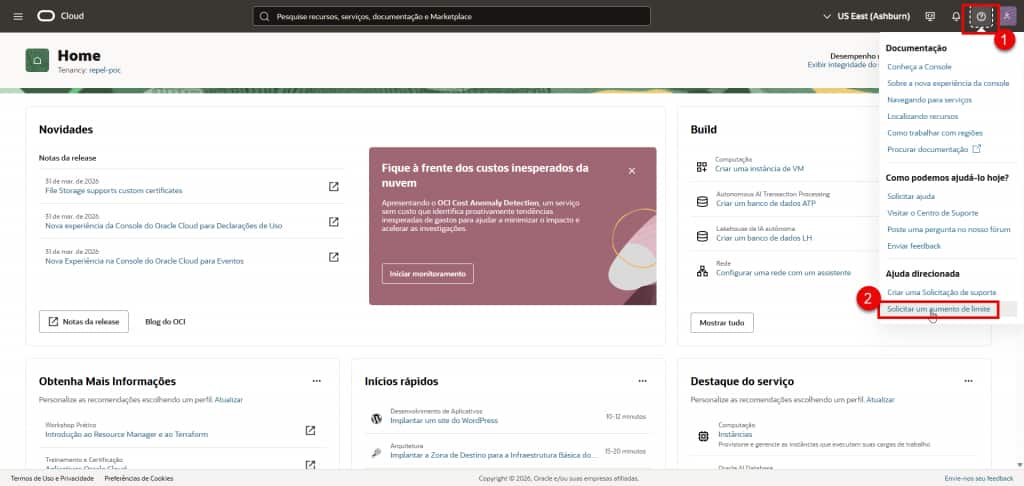Click the Arquitetura wrench icon
This screenshot has width=1024, height=486.
[x=376, y=453]
